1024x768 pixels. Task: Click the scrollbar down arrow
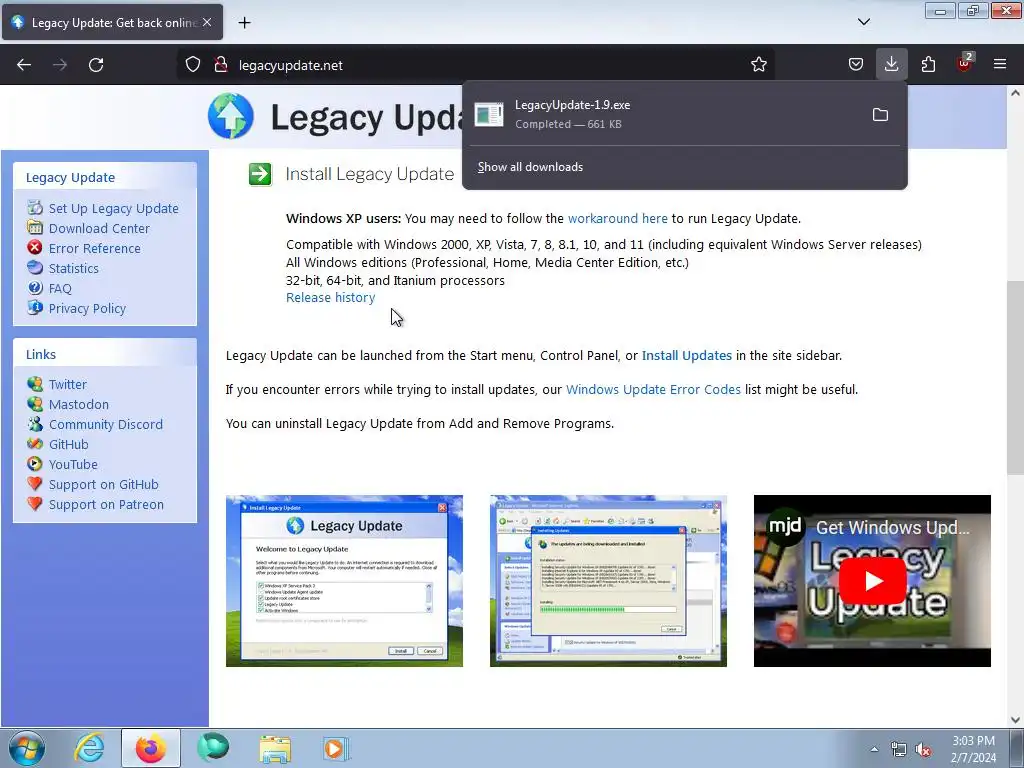point(1016,720)
